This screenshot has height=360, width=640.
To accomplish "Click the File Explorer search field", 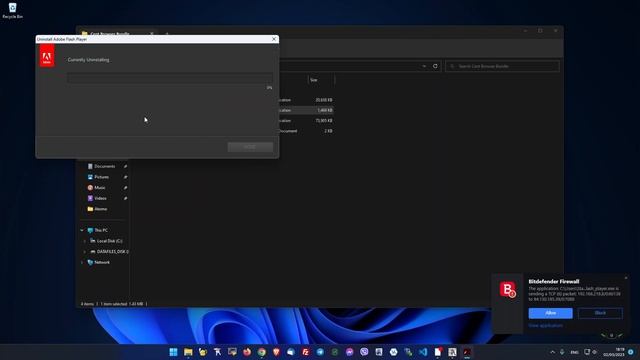I will [502, 66].
